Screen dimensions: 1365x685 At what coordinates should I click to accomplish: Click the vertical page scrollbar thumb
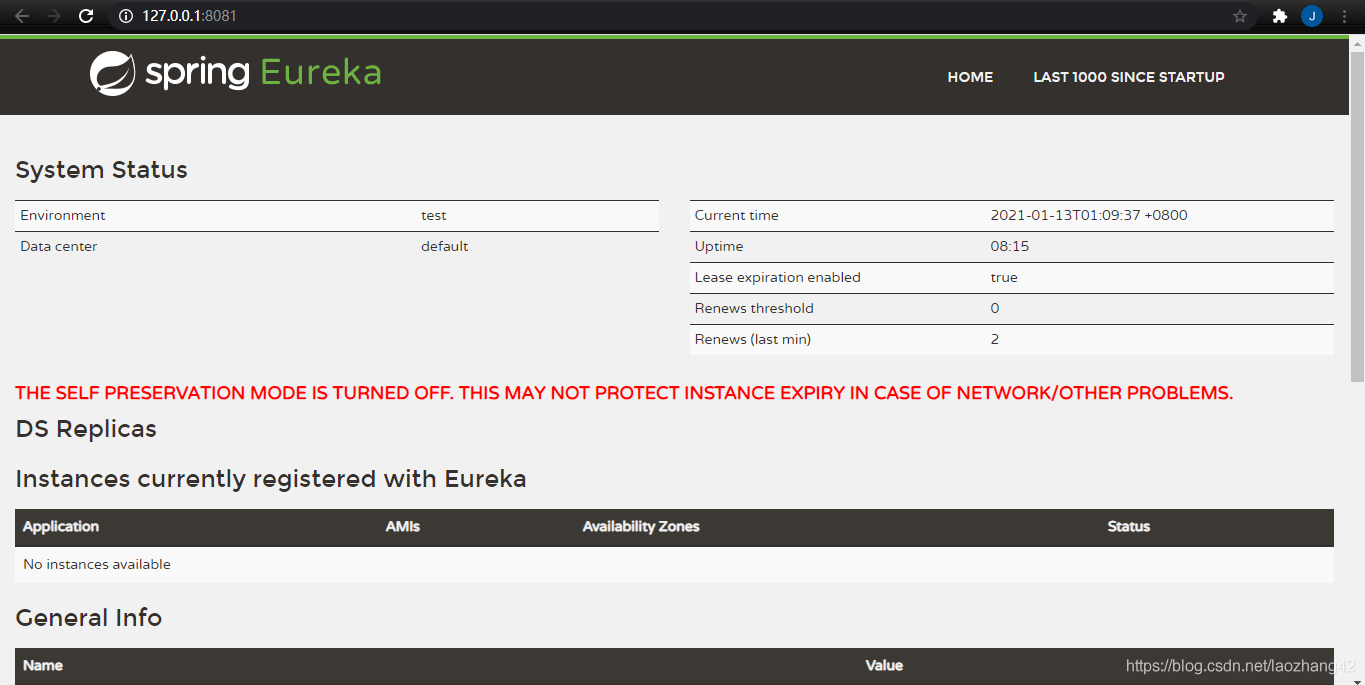click(1357, 210)
